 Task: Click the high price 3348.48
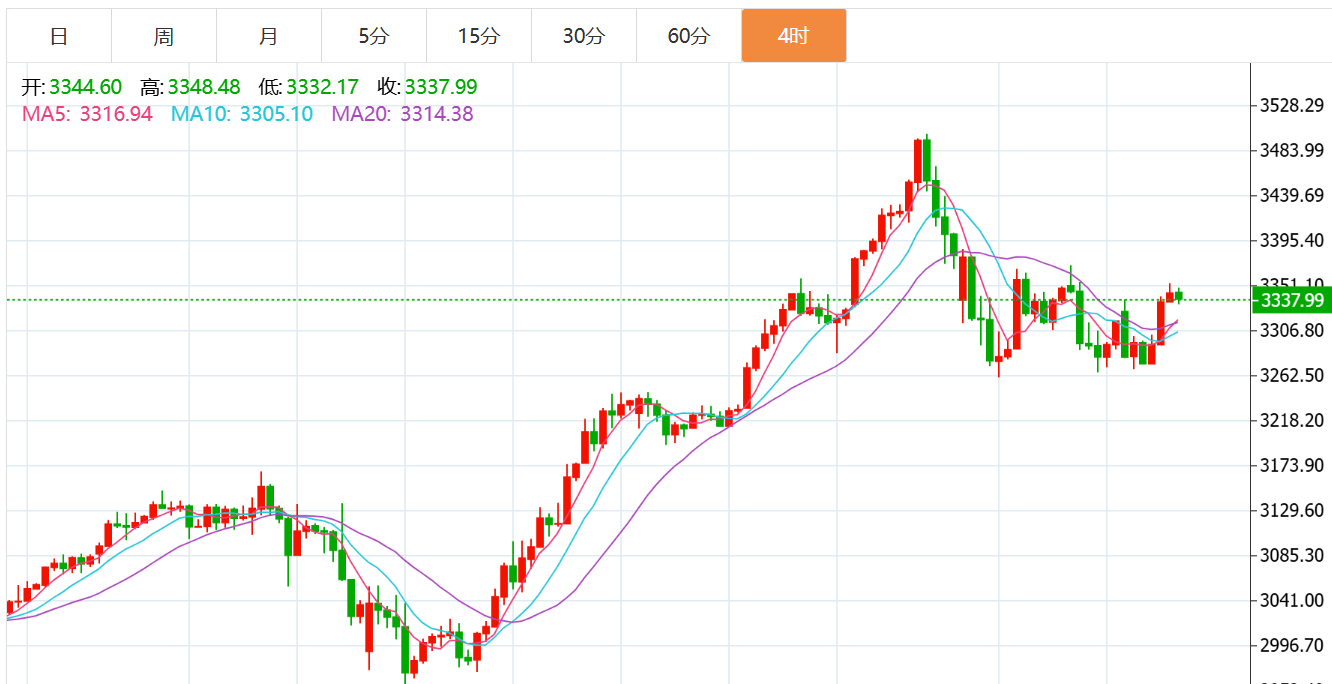click(204, 87)
